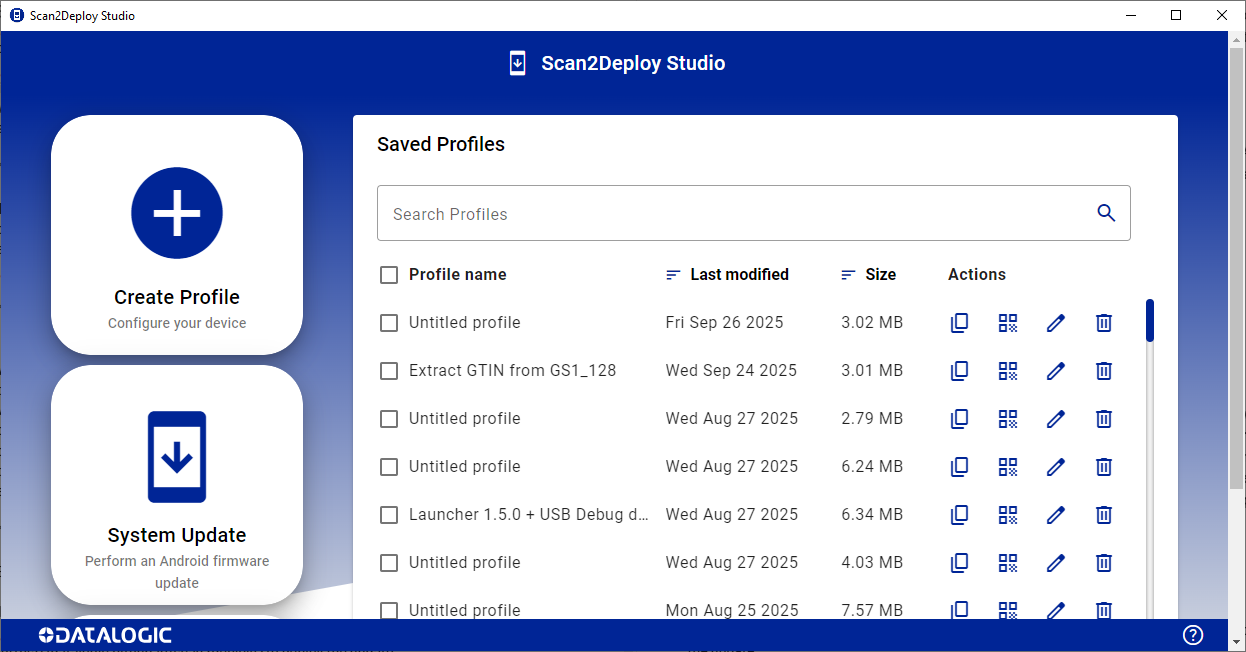Duplicate the Launcher 1.5.0 profile

point(959,515)
